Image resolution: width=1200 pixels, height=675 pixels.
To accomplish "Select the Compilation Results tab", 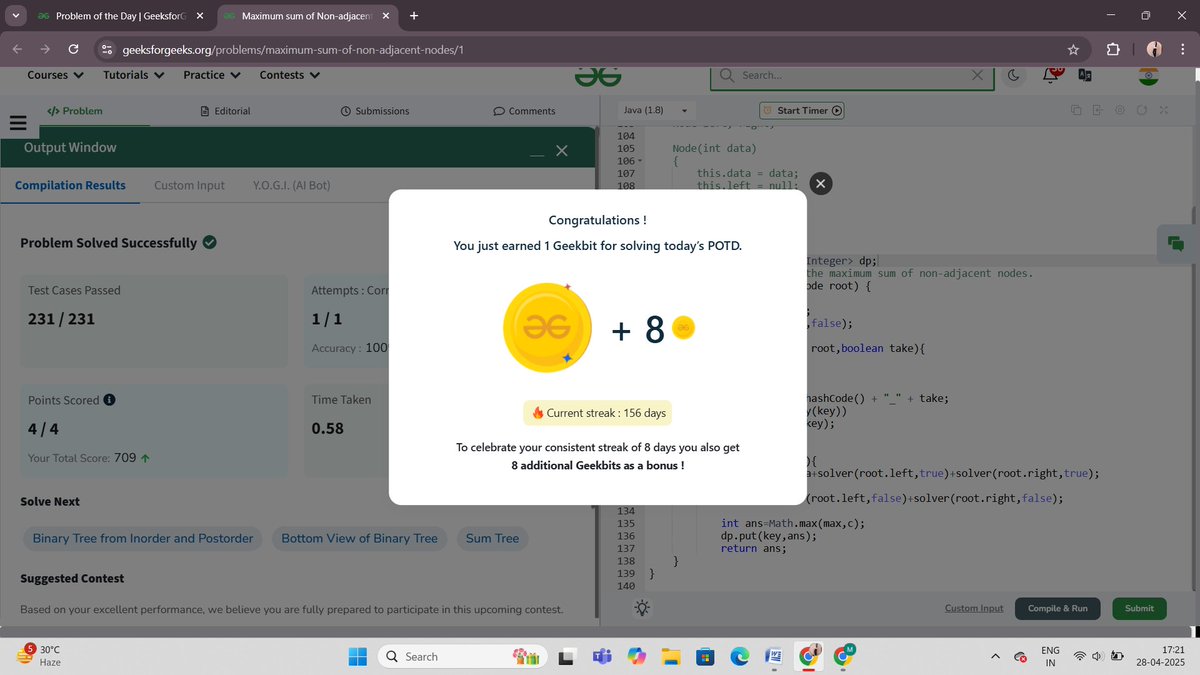I will [x=70, y=185].
